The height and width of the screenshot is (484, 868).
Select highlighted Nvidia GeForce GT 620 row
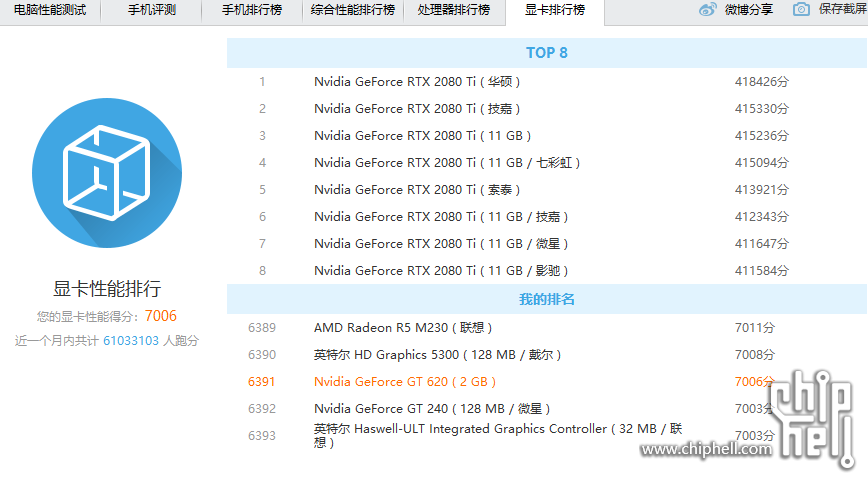(x=547, y=382)
